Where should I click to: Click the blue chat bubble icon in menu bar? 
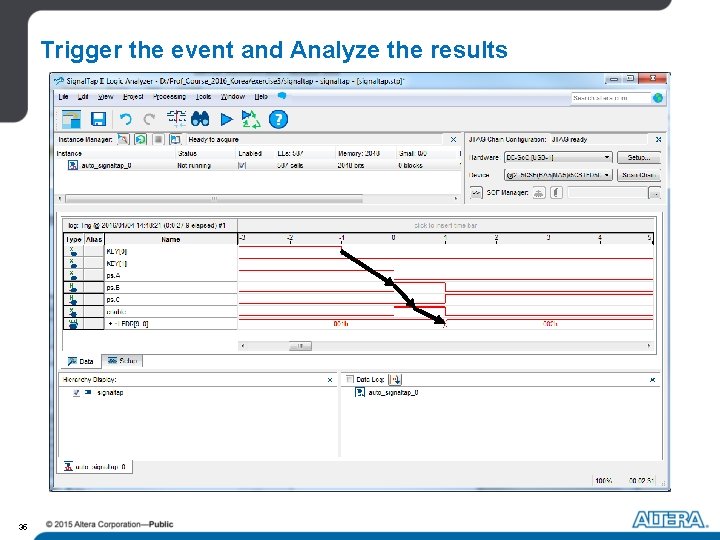[282, 96]
